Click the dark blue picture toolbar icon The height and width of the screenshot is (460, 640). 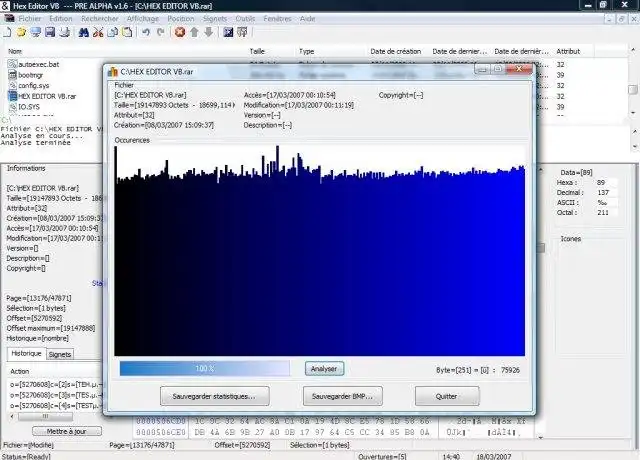click(228, 32)
